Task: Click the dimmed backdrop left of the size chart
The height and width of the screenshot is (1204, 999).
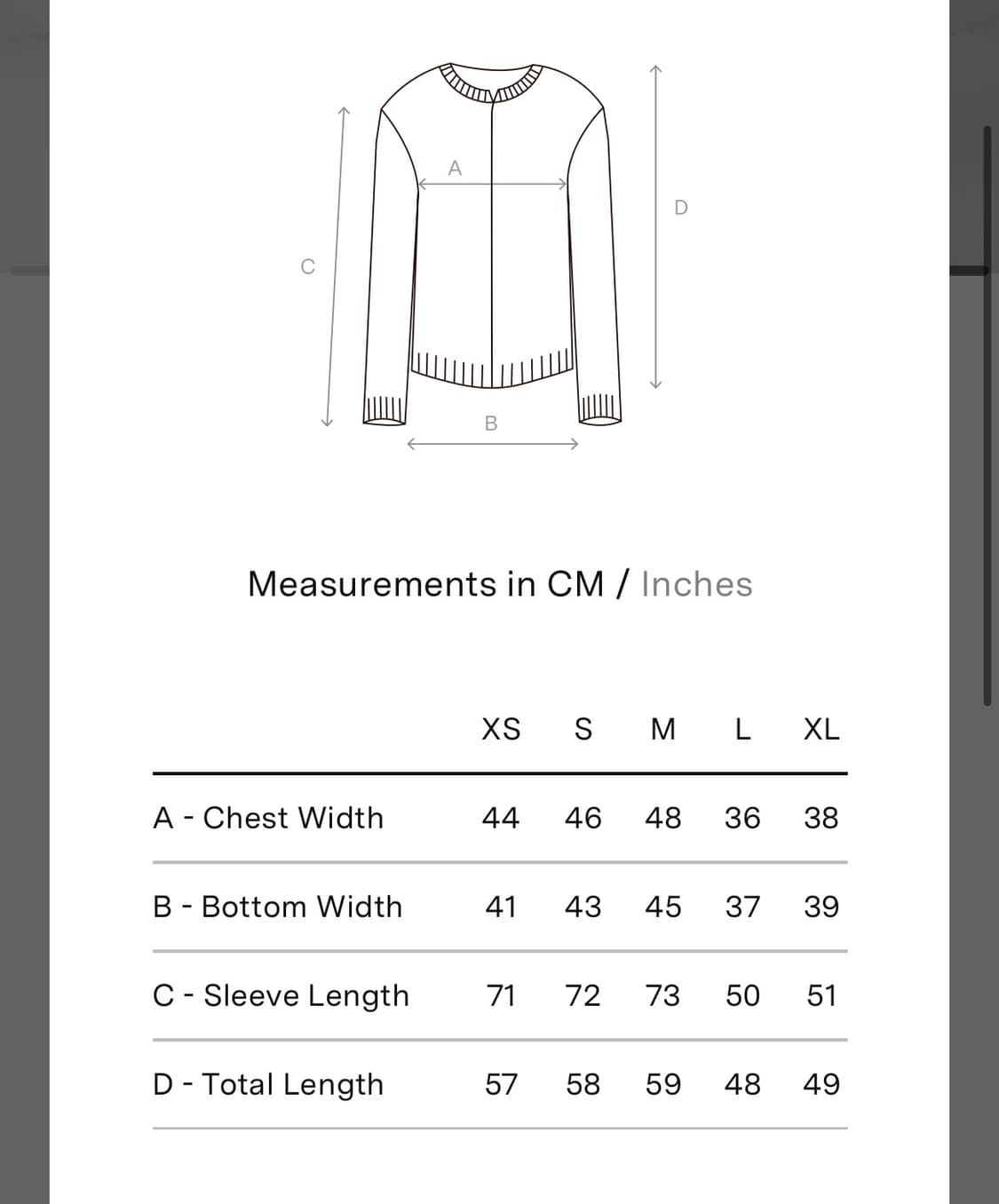Action: coord(24,622)
